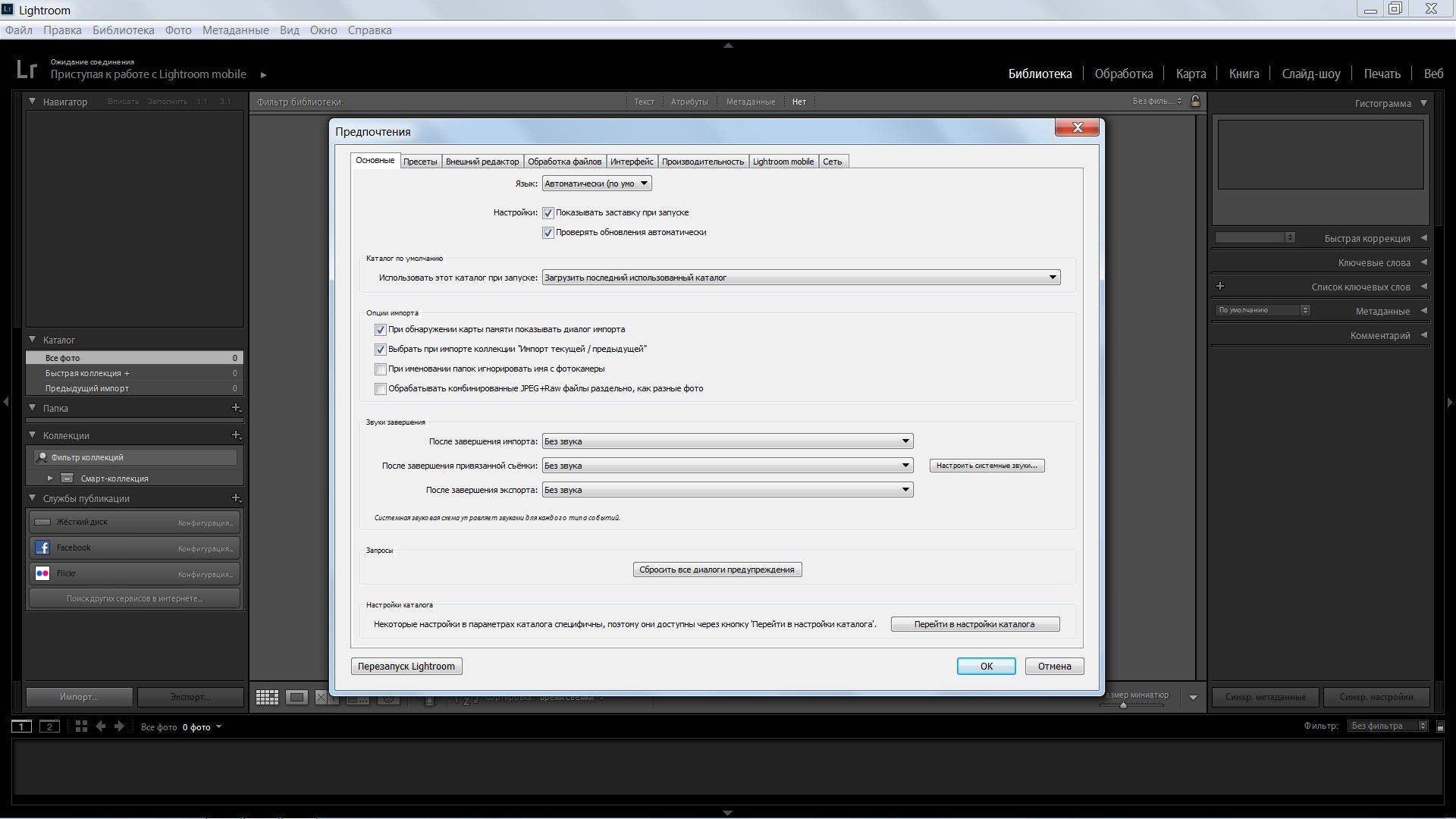Image resolution: width=1456 pixels, height=819 pixels.
Task: Click reset all warning dialogs button
Action: click(717, 570)
